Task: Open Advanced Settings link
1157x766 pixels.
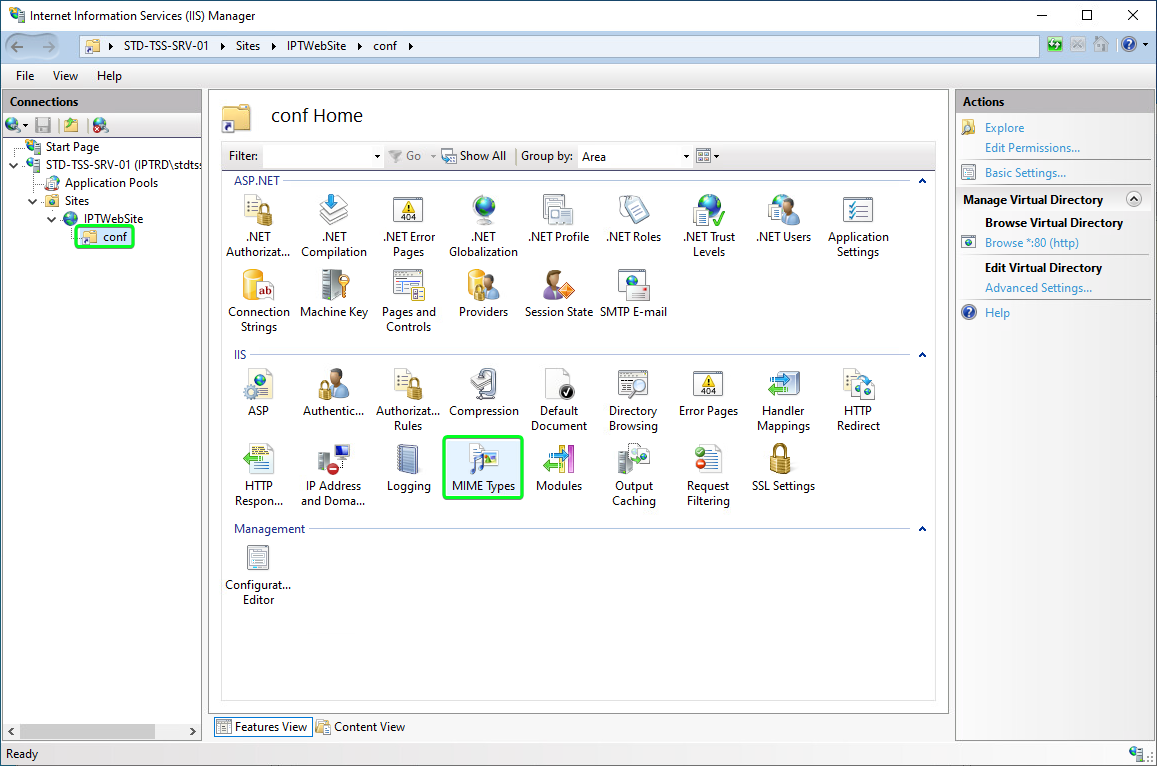Action: (x=1038, y=288)
